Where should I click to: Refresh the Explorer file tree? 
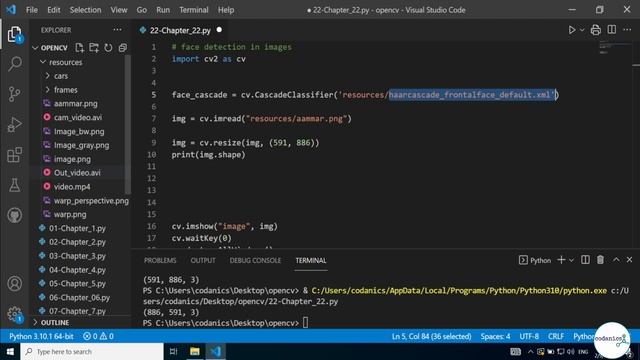coord(108,48)
